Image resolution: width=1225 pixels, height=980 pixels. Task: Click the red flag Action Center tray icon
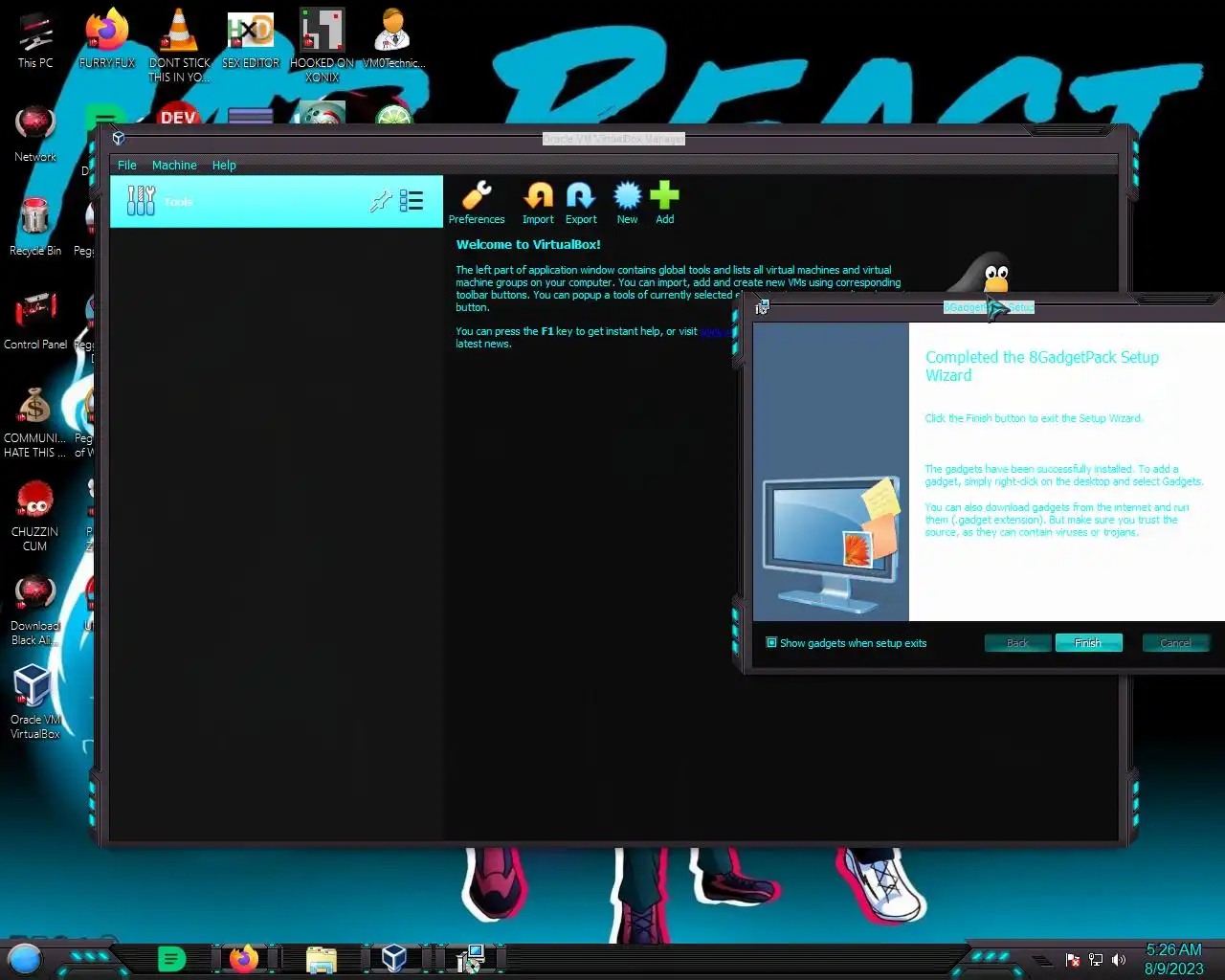coord(1073,960)
